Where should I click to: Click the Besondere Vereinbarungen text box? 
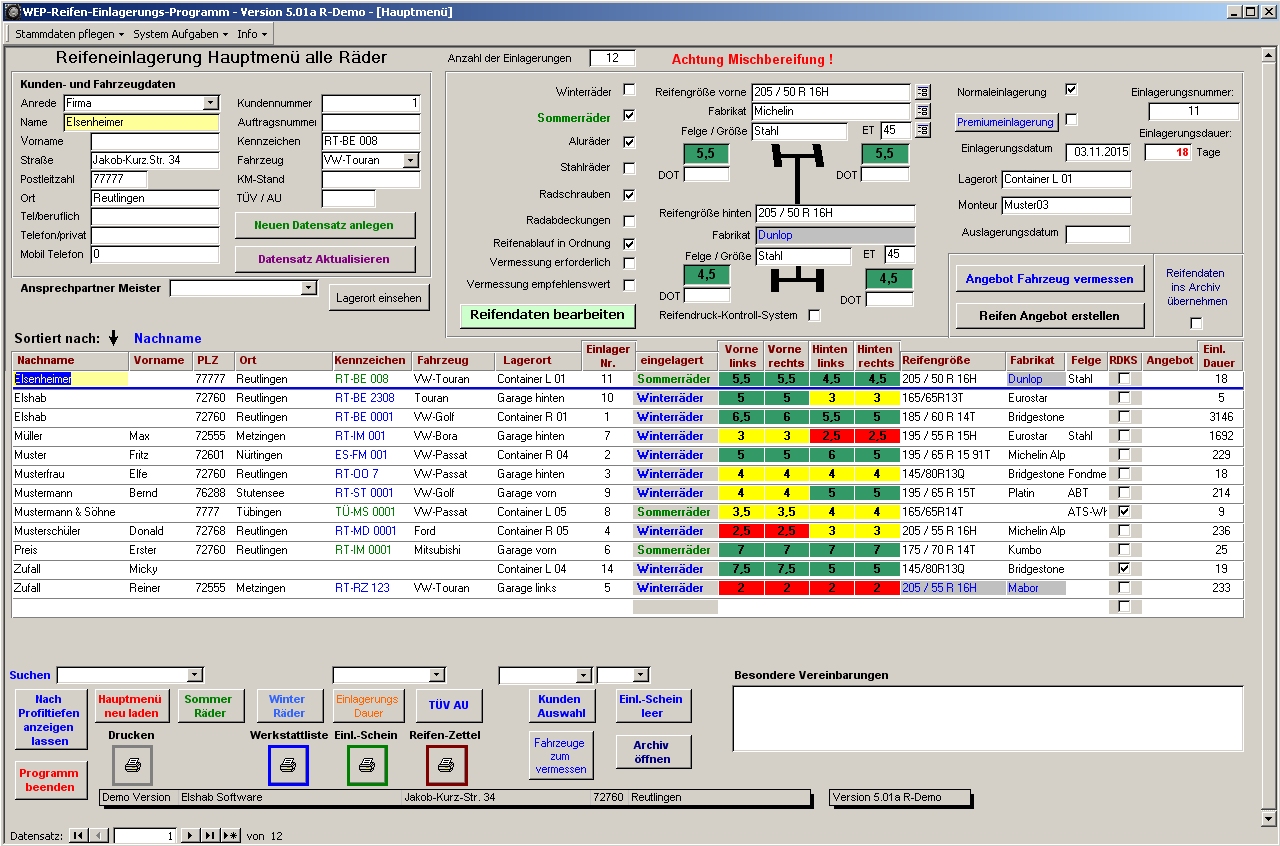pos(988,718)
